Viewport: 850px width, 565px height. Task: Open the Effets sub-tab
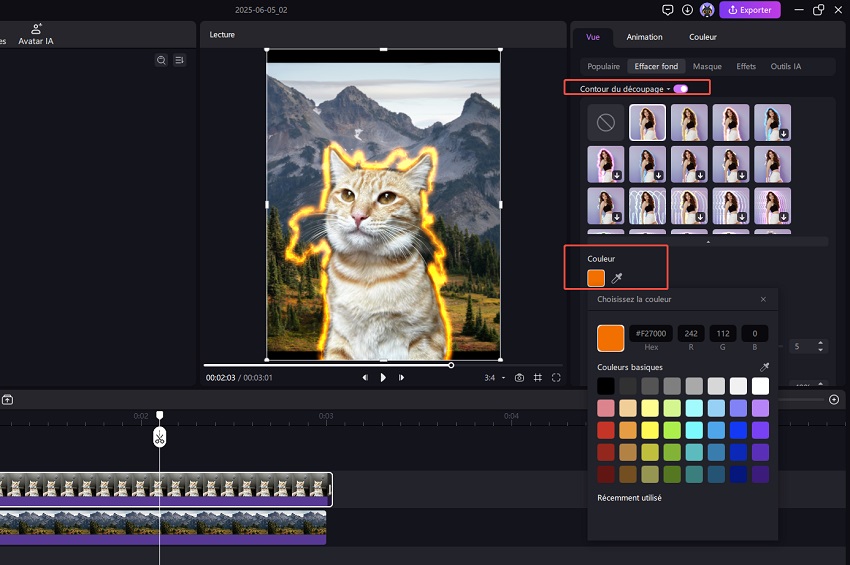tap(746, 66)
